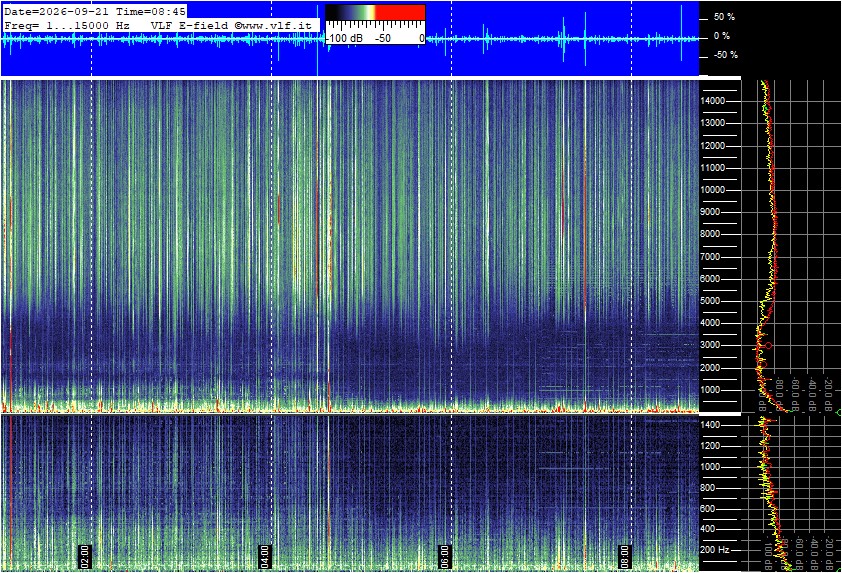Click the 8000 frequency axis label

(710, 234)
